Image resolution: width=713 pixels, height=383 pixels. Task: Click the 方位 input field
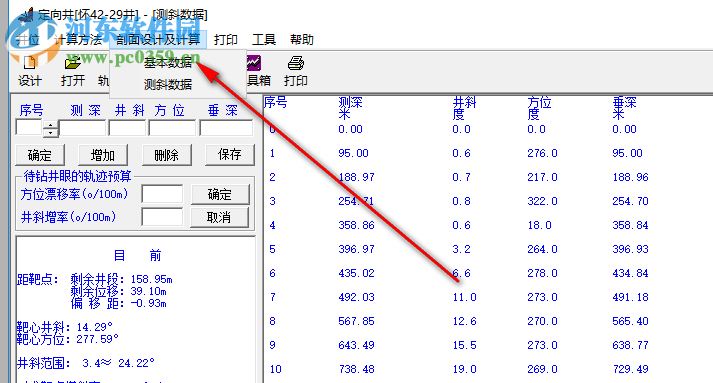pyautogui.click(x=172, y=128)
